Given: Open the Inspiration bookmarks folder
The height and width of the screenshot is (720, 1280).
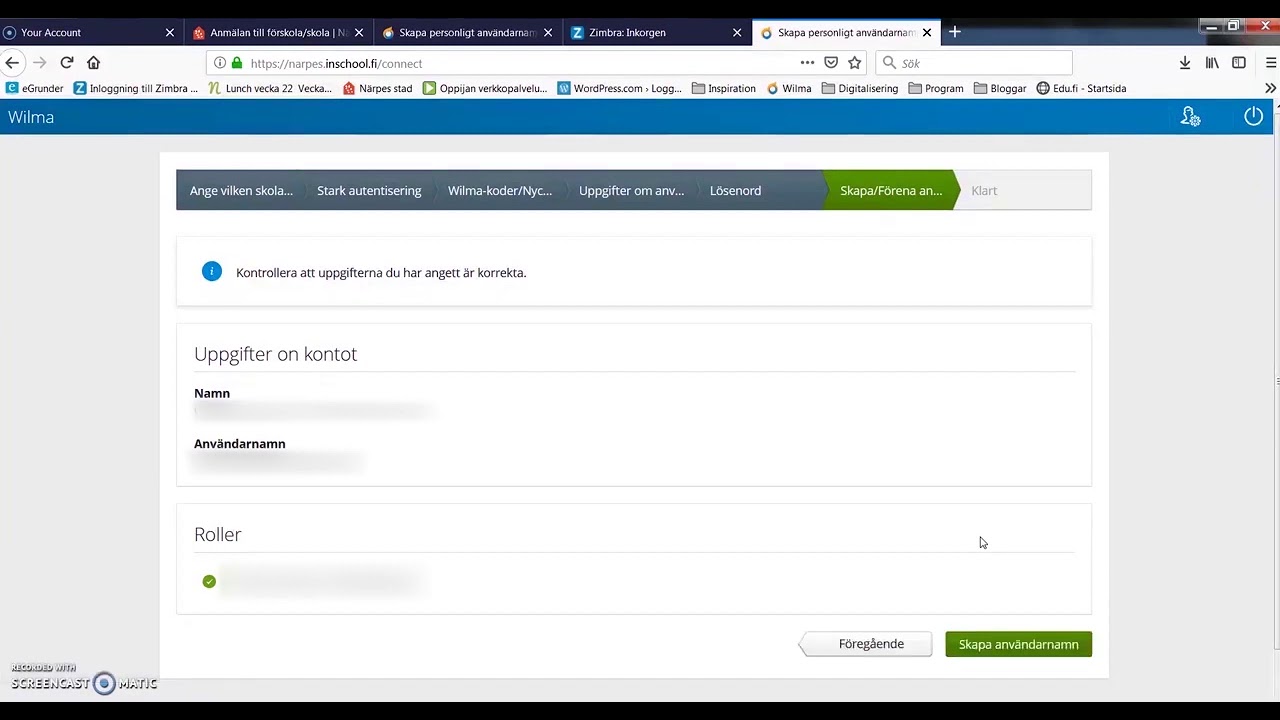Looking at the screenshot, I should point(723,88).
